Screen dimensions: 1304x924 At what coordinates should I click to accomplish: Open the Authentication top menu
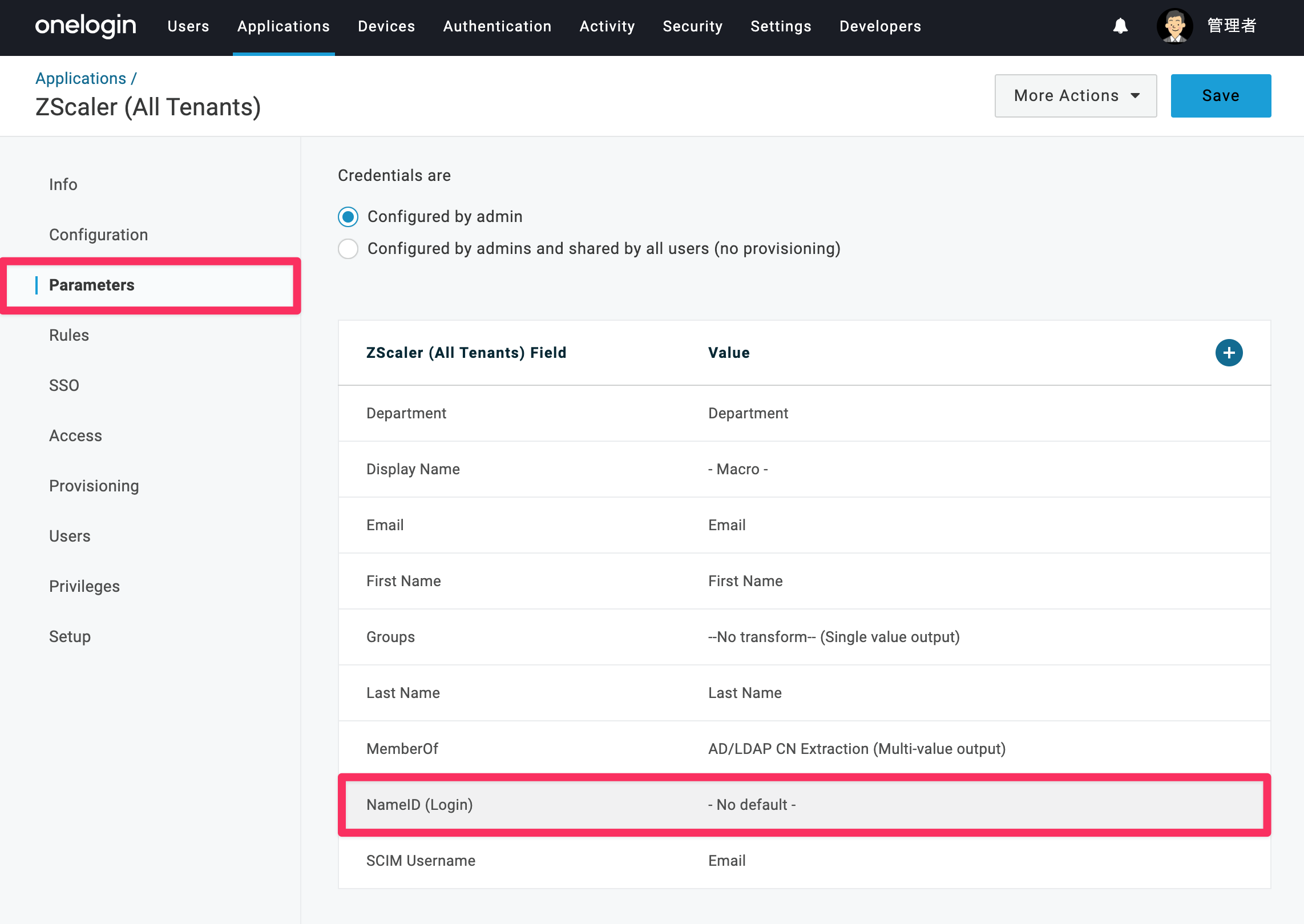coord(497,26)
